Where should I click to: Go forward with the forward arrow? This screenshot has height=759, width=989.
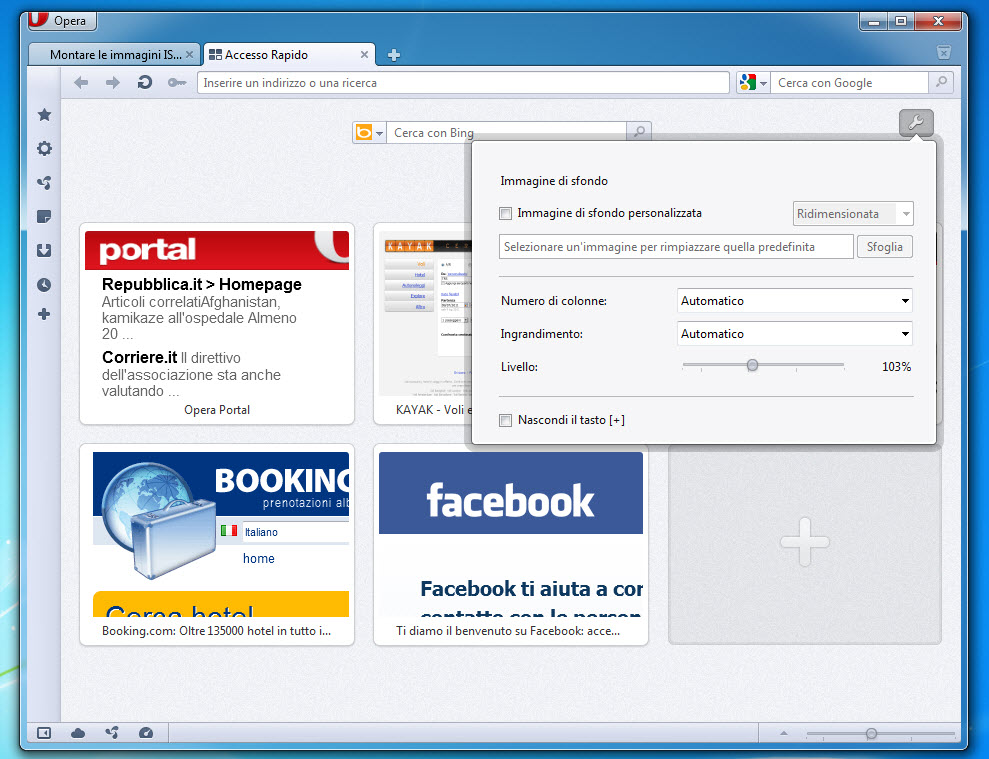tap(112, 83)
